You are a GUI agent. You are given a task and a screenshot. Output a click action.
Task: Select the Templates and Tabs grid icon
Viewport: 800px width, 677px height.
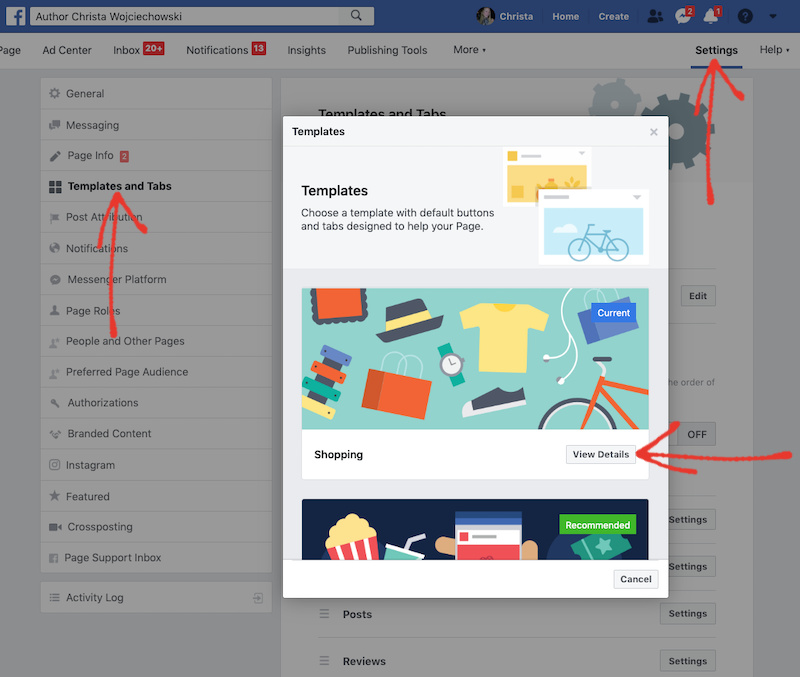[x=56, y=186]
